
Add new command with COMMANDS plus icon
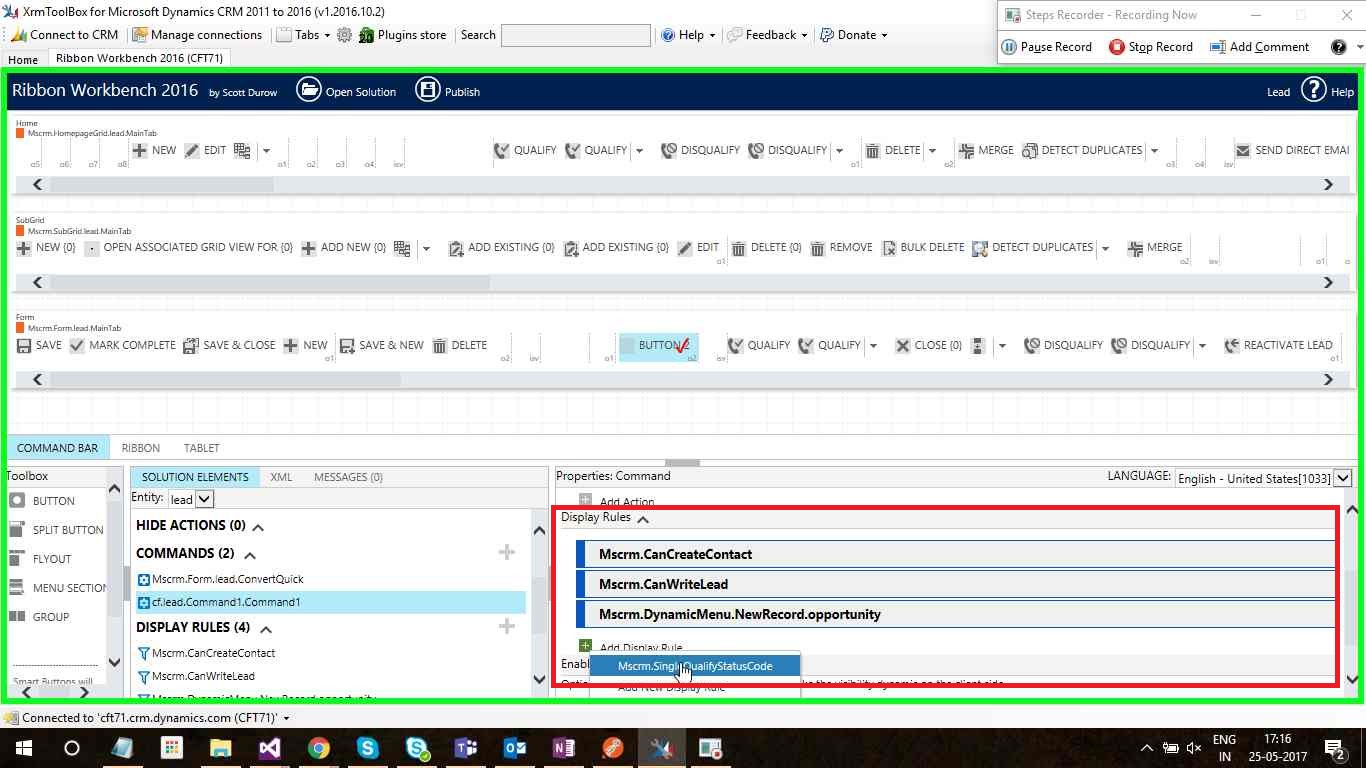507,552
